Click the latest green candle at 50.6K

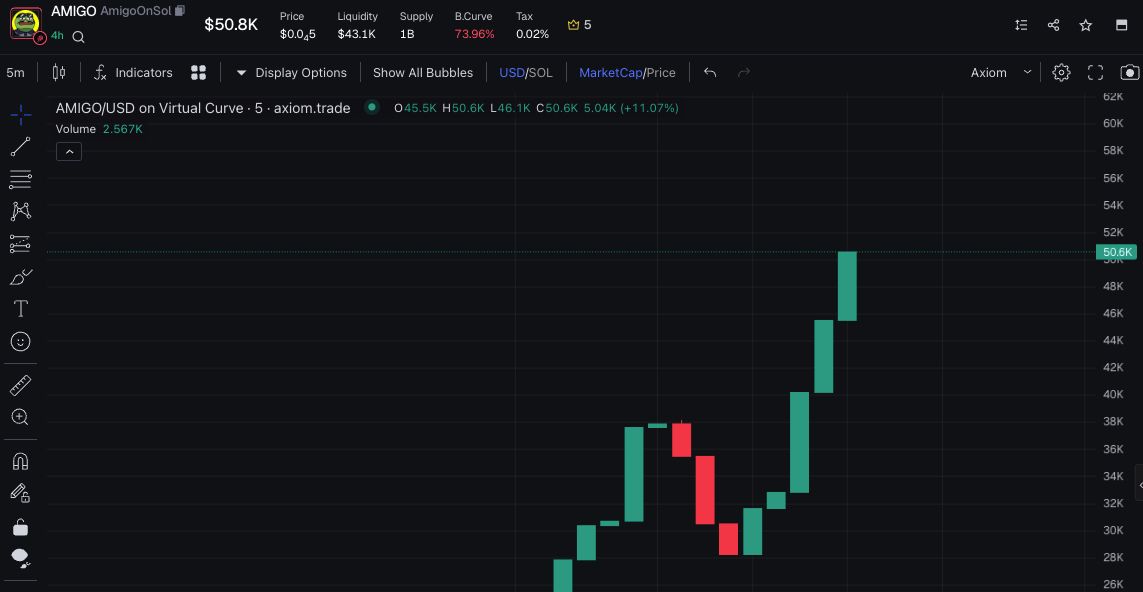(847, 286)
